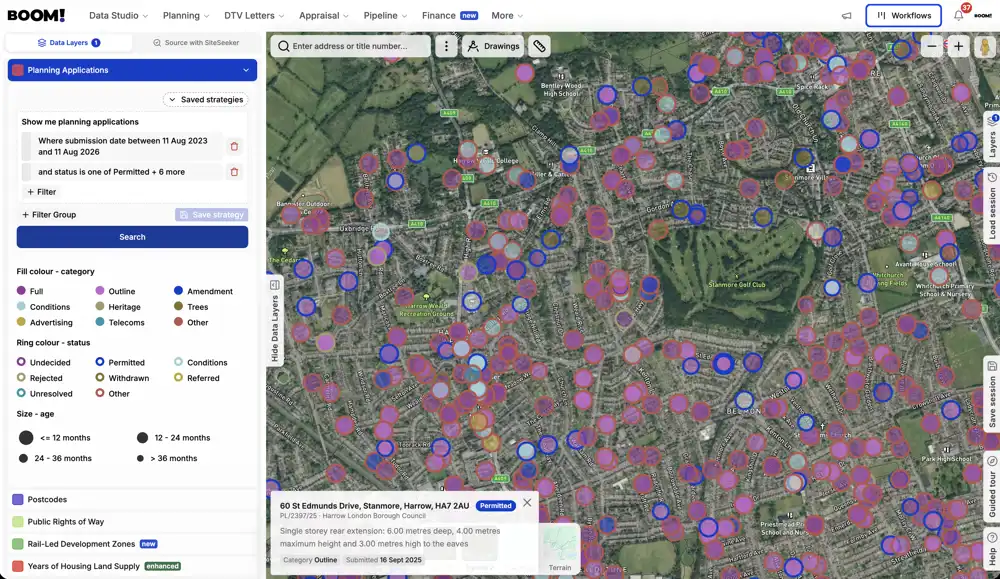
Task: Click the Amendment category legend swatch
Action: click(x=179, y=291)
